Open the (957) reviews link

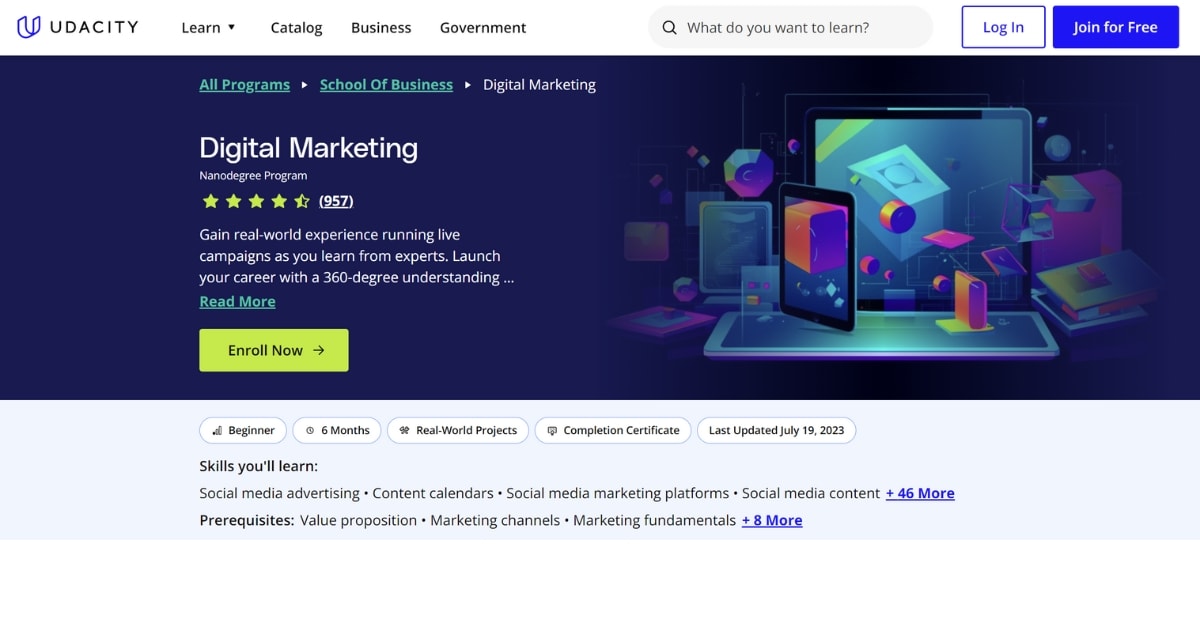tap(336, 201)
